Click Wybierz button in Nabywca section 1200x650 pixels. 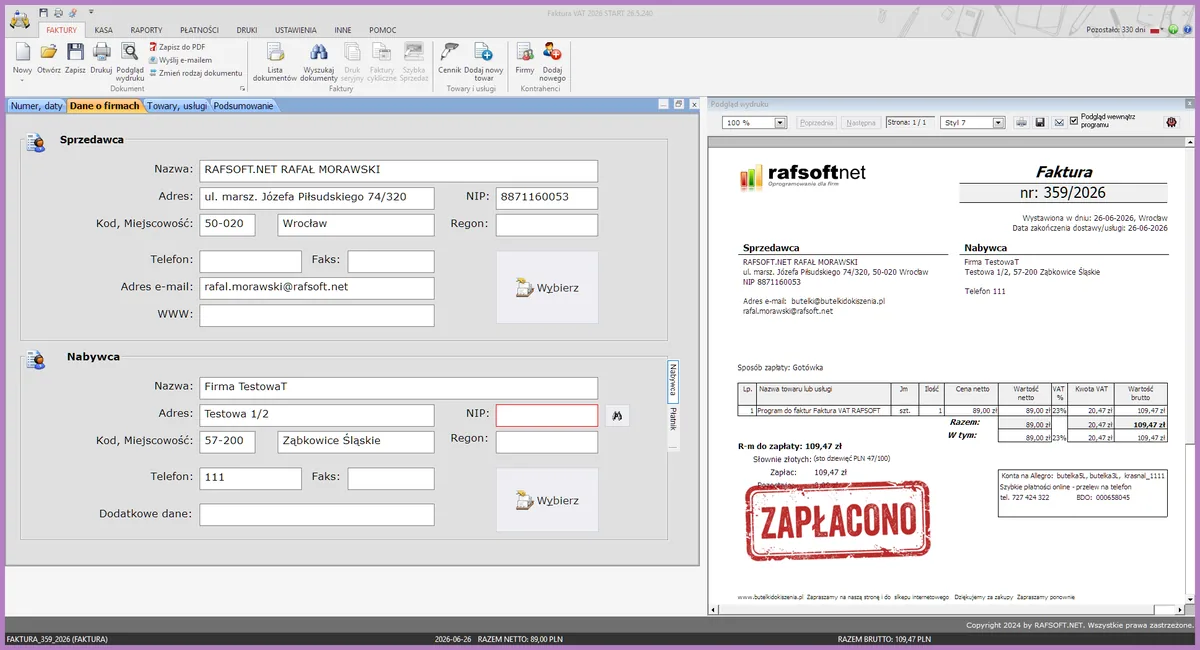coord(547,500)
